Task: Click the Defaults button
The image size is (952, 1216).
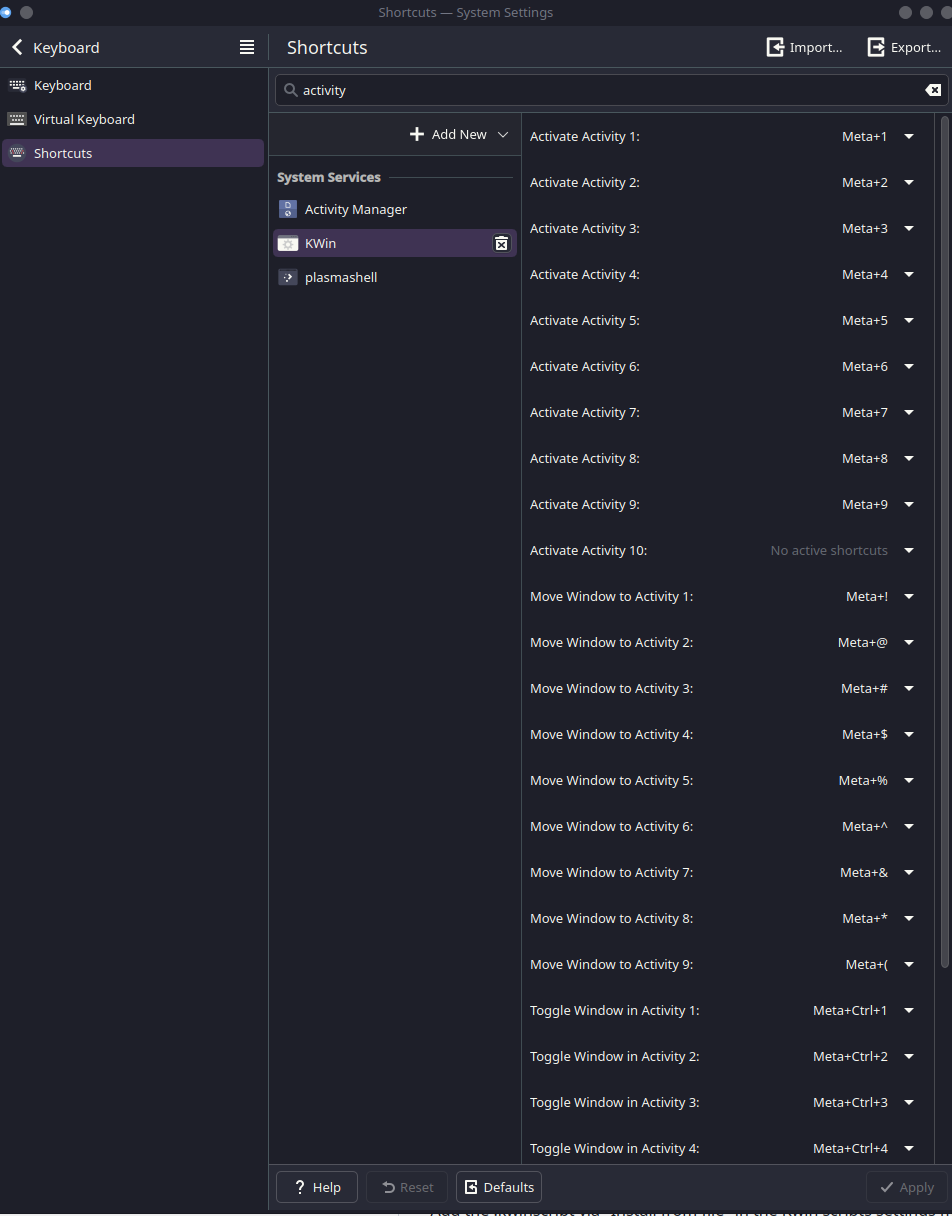Action: 499,1187
